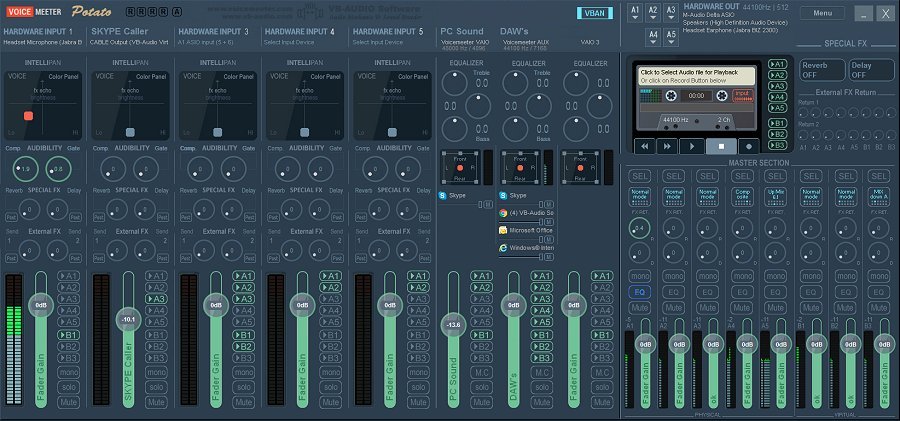Toggle the blue EQ button on master A1
The width and height of the screenshot is (900, 421).
pos(639,292)
